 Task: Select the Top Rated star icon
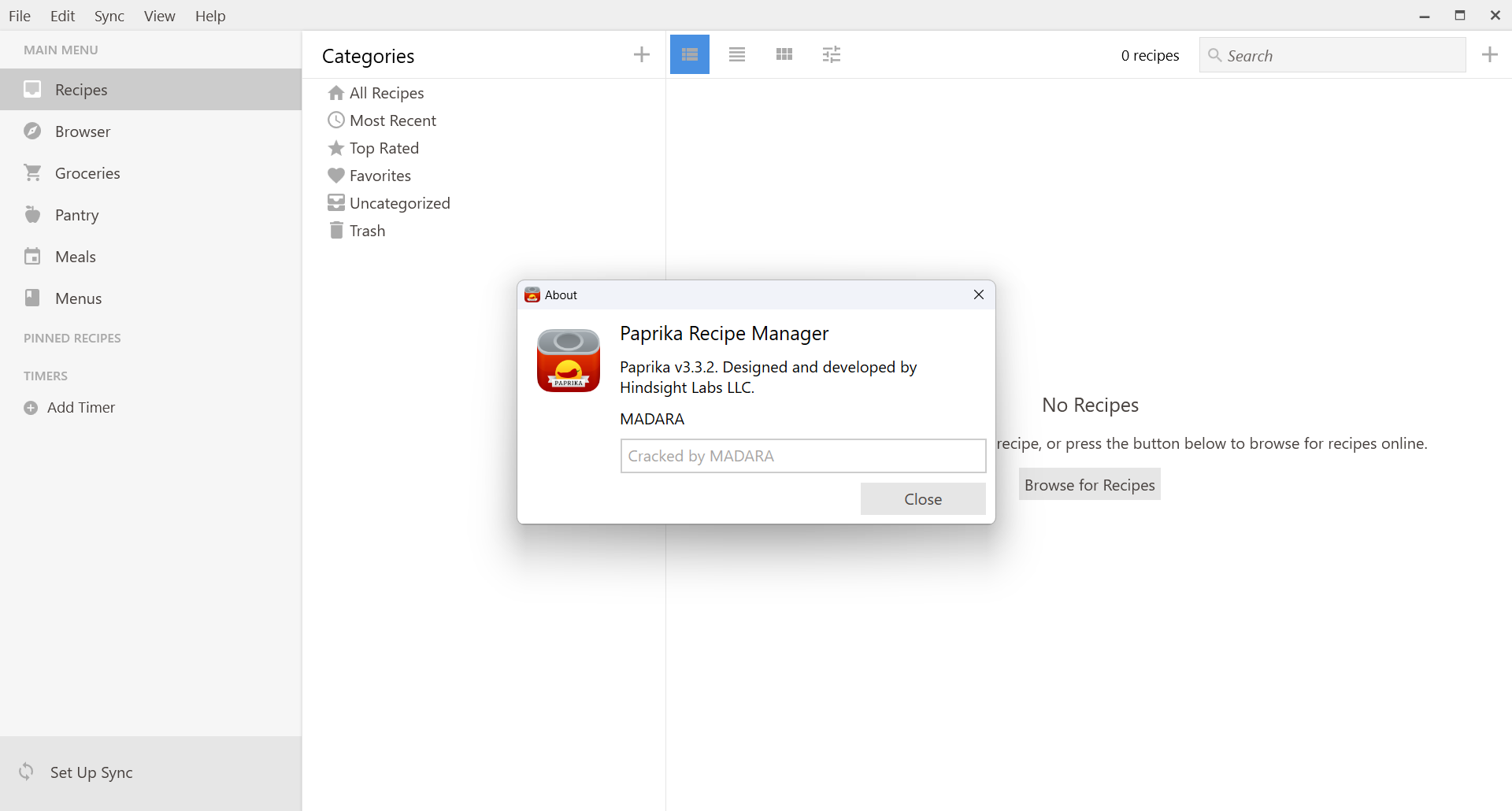coord(336,148)
